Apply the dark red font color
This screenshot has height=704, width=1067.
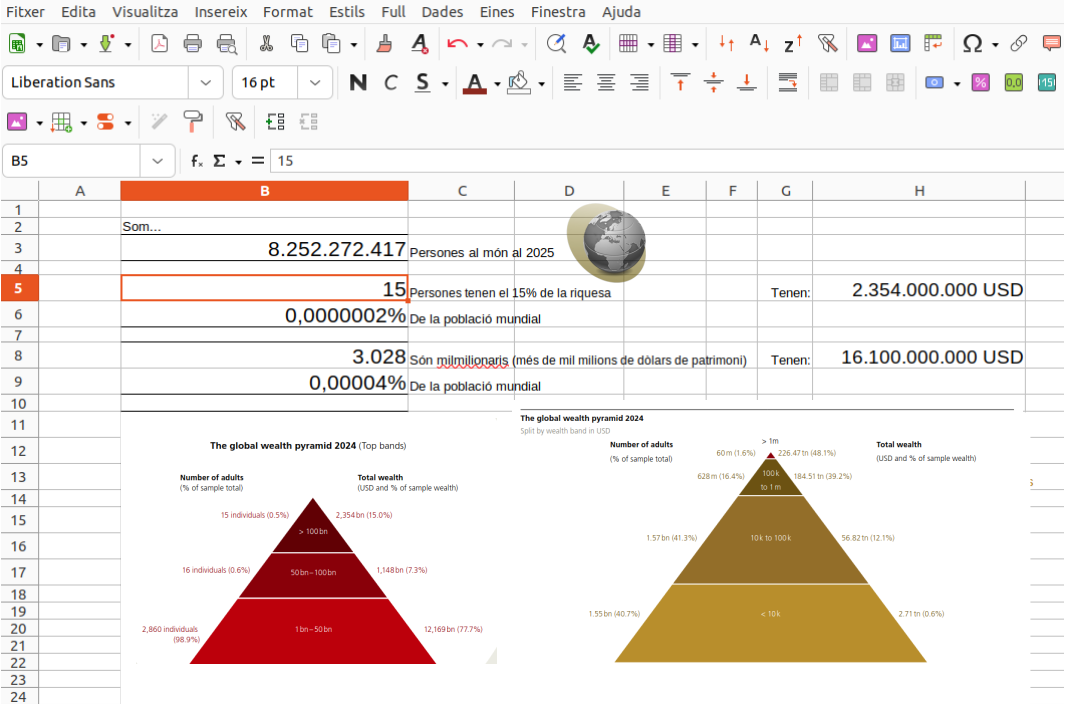pos(474,83)
